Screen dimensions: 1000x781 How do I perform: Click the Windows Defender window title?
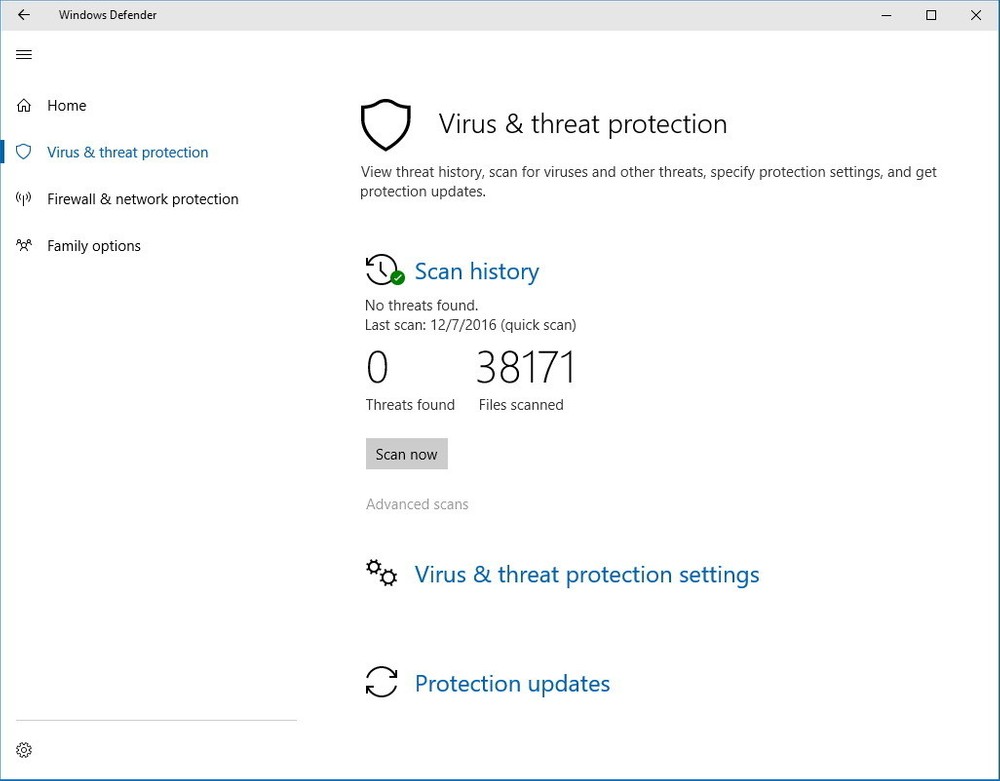click(x=108, y=15)
